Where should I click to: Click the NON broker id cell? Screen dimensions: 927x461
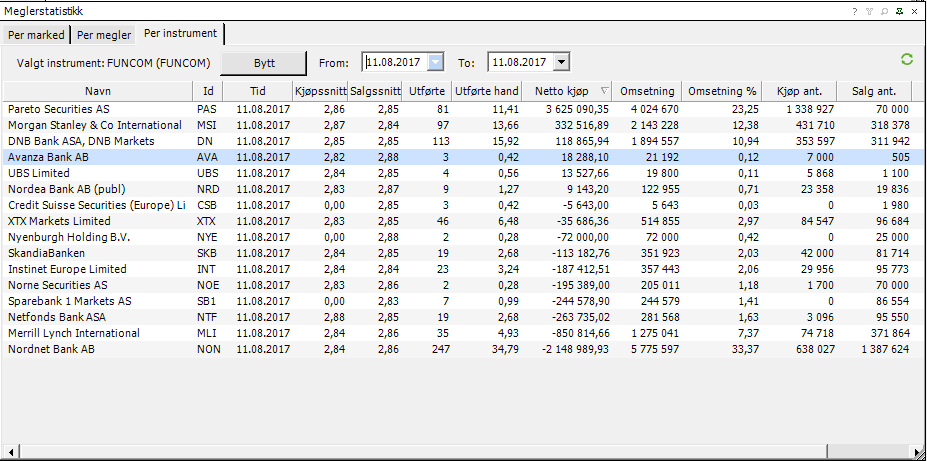click(x=209, y=349)
